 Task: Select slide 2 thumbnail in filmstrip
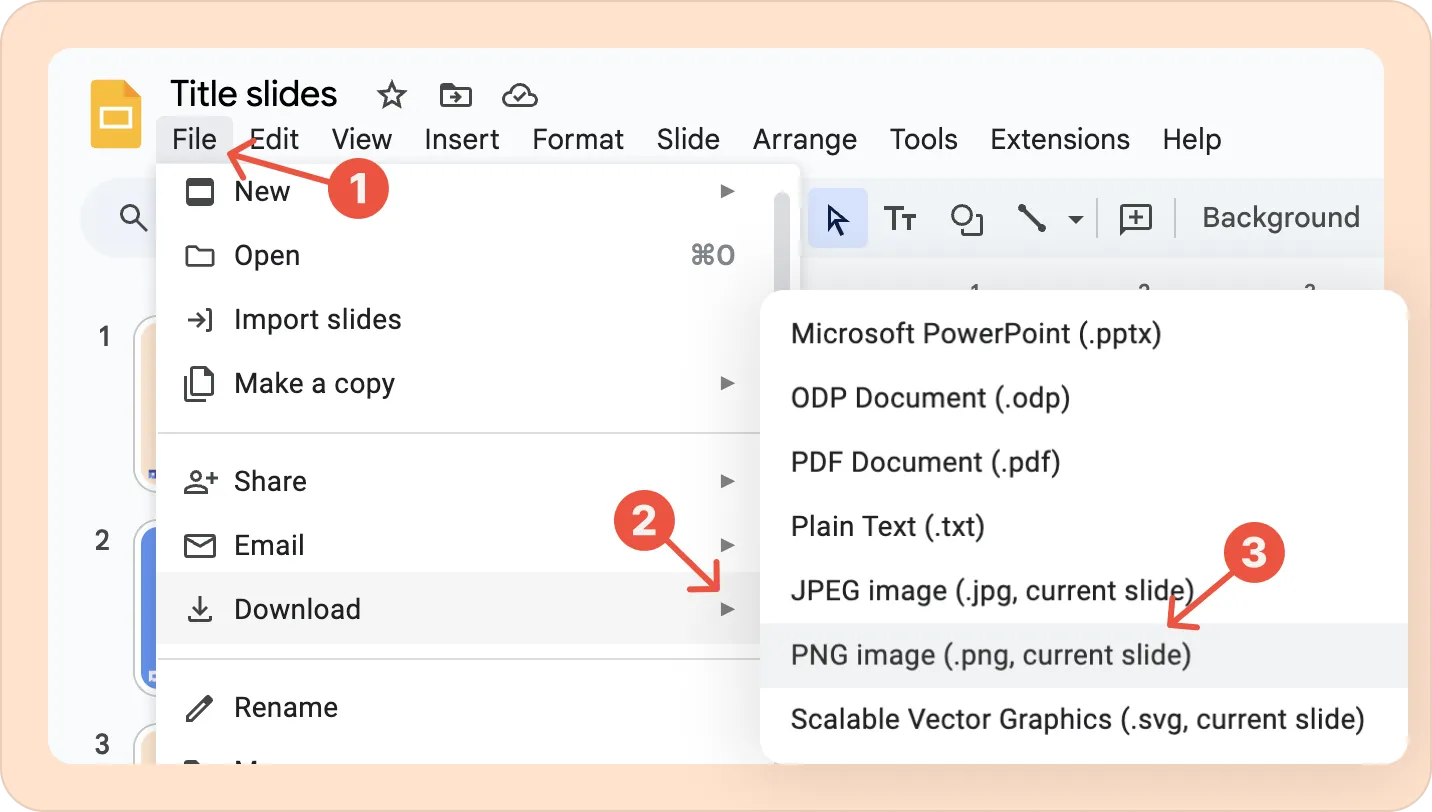[x=146, y=608]
